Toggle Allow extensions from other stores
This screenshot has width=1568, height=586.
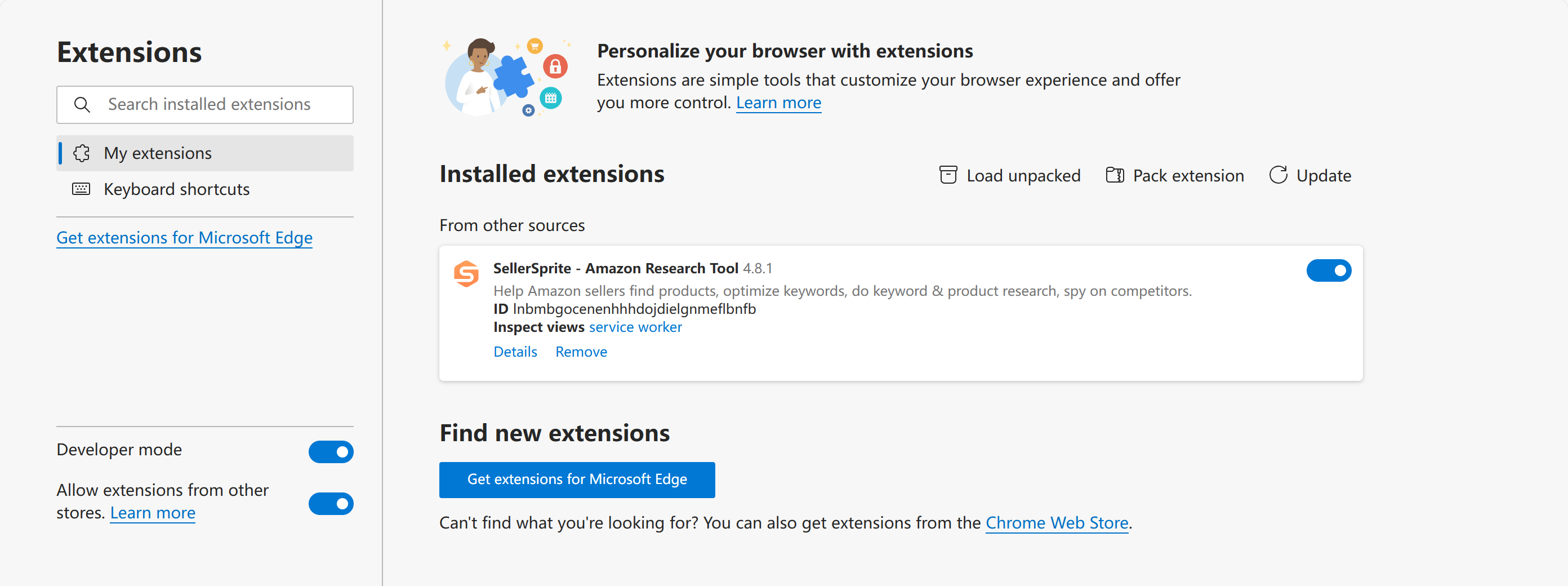pyautogui.click(x=331, y=503)
